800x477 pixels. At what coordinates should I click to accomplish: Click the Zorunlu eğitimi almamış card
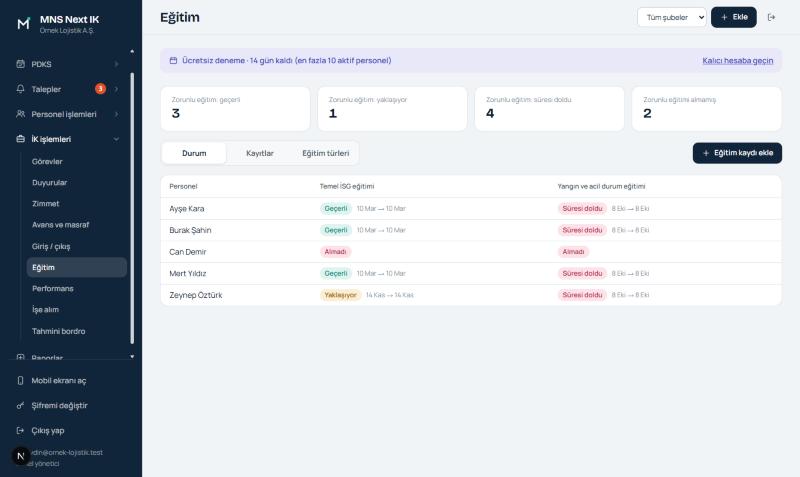tap(707, 109)
